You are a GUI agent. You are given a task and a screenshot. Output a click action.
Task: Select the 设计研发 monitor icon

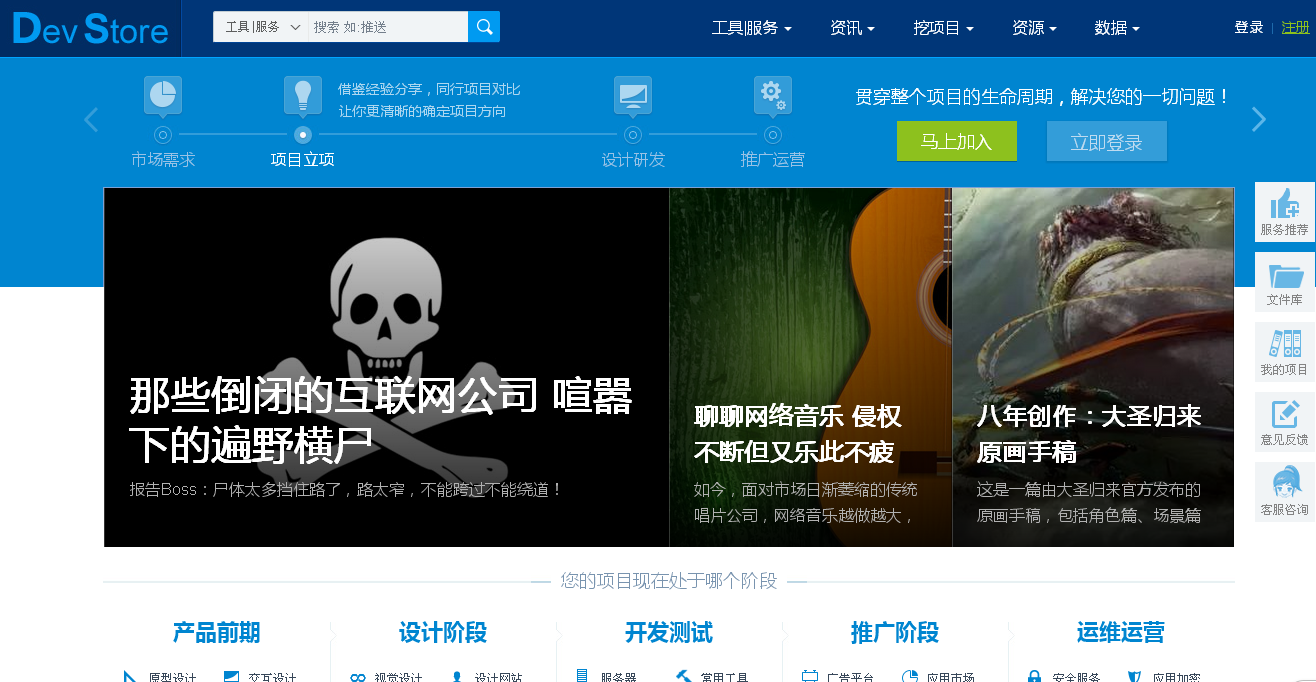[633, 95]
